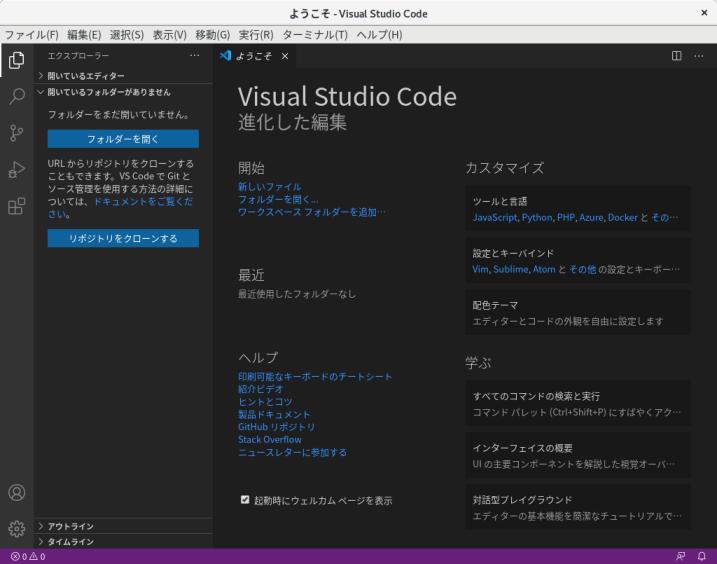Click the 新しいファイル link

269,187
